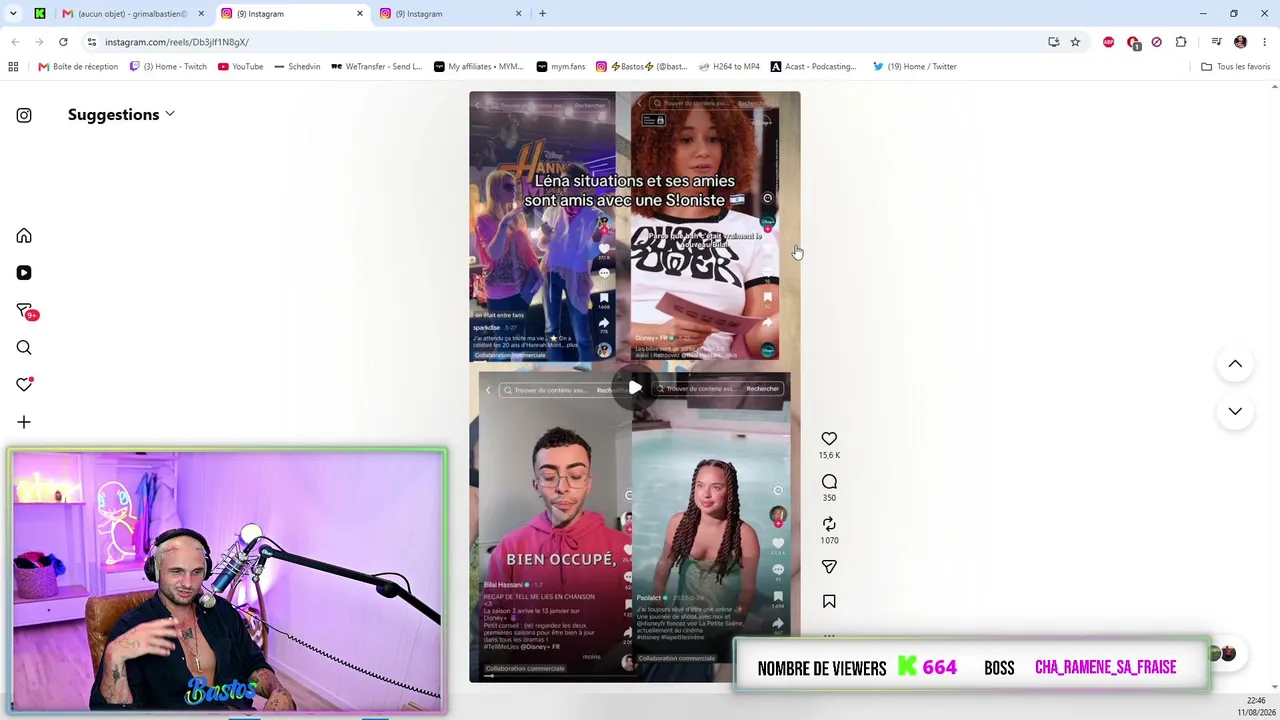Image resolution: width=1280 pixels, height=720 pixels.
Task: Switch to the Gmail (aucun objet) tab
Action: point(131,14)
